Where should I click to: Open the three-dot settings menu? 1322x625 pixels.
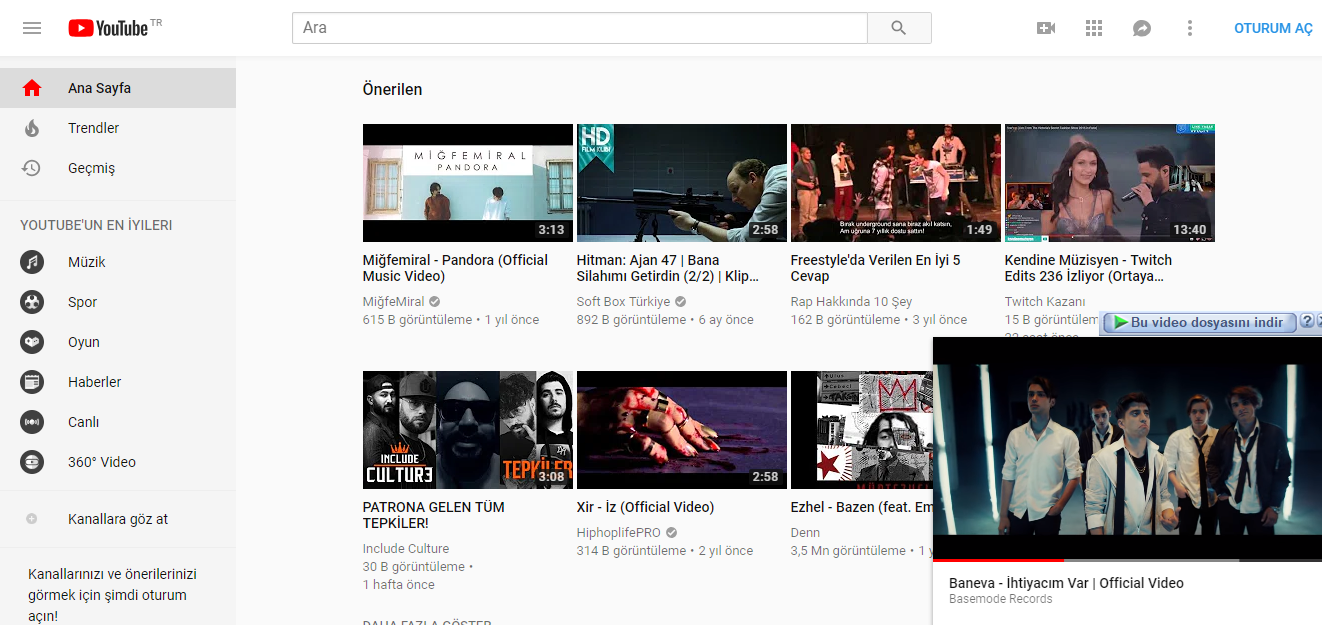[x=1190, y=28]
